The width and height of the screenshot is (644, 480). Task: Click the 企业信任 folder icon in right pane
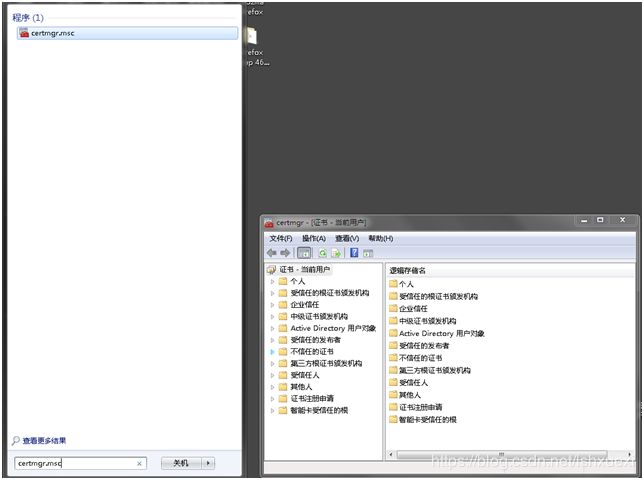tap(393, 308)
